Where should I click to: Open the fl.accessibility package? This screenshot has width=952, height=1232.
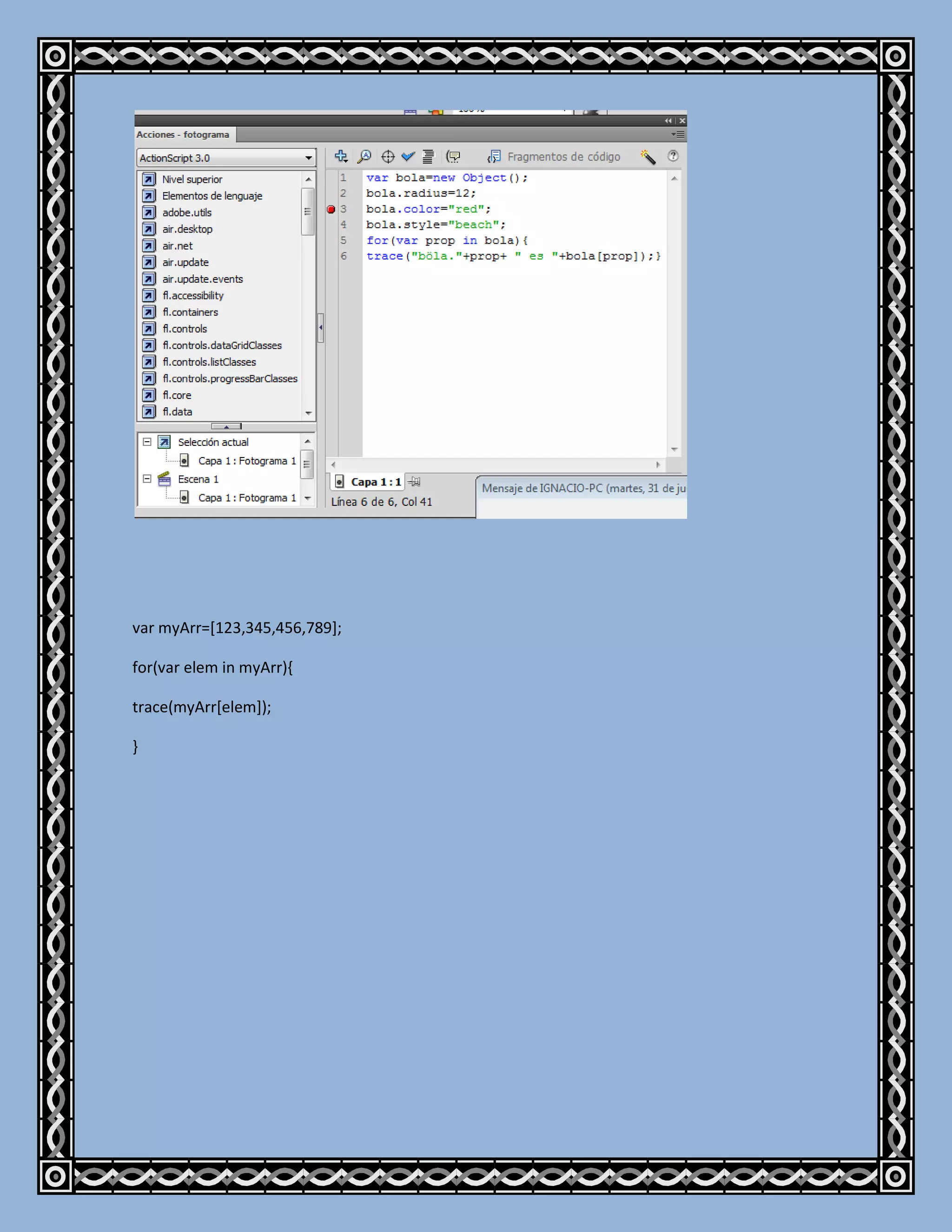point(193,296)
